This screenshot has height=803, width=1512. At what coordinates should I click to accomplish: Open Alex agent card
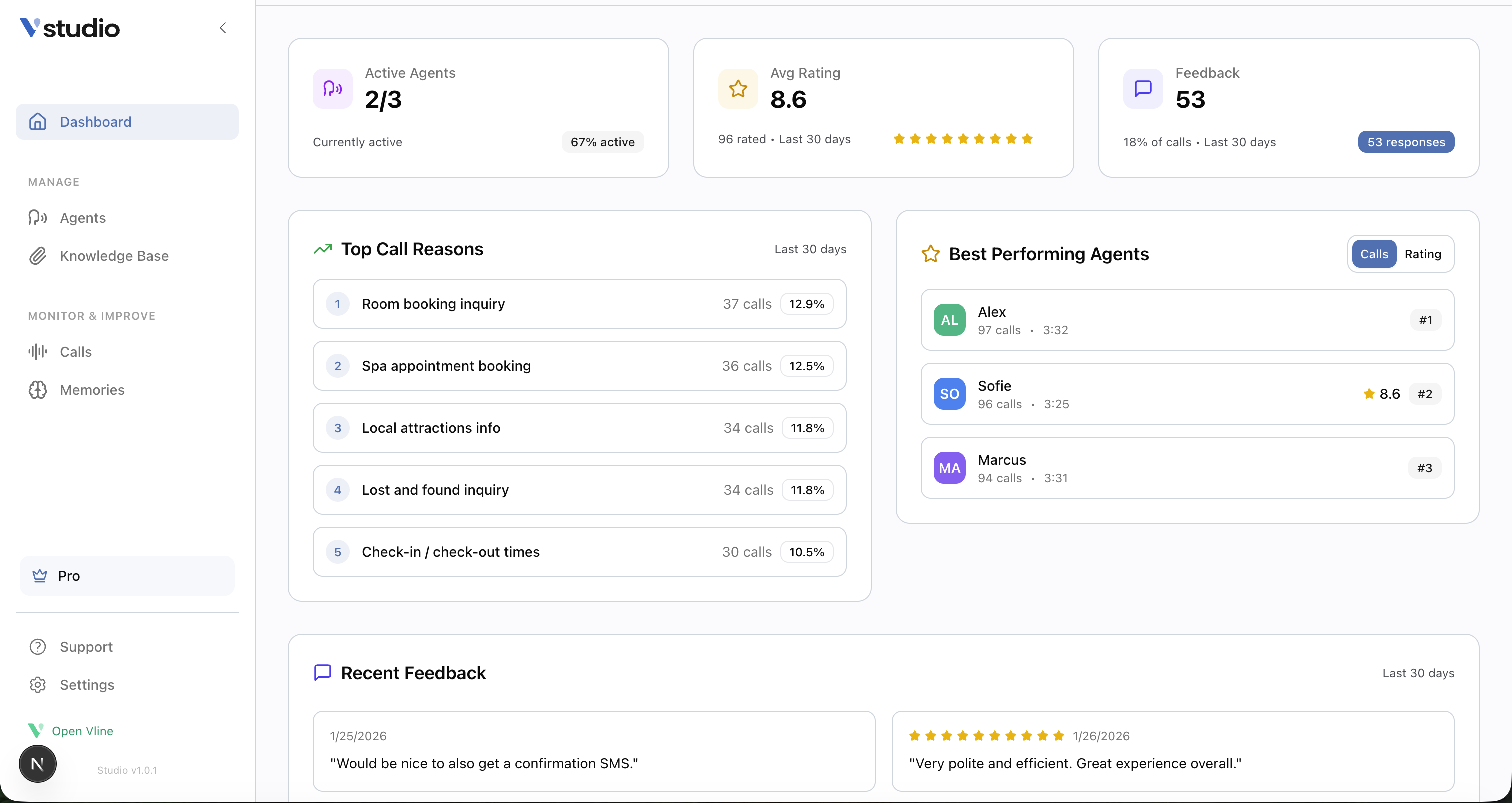[x=1187, y=320]
